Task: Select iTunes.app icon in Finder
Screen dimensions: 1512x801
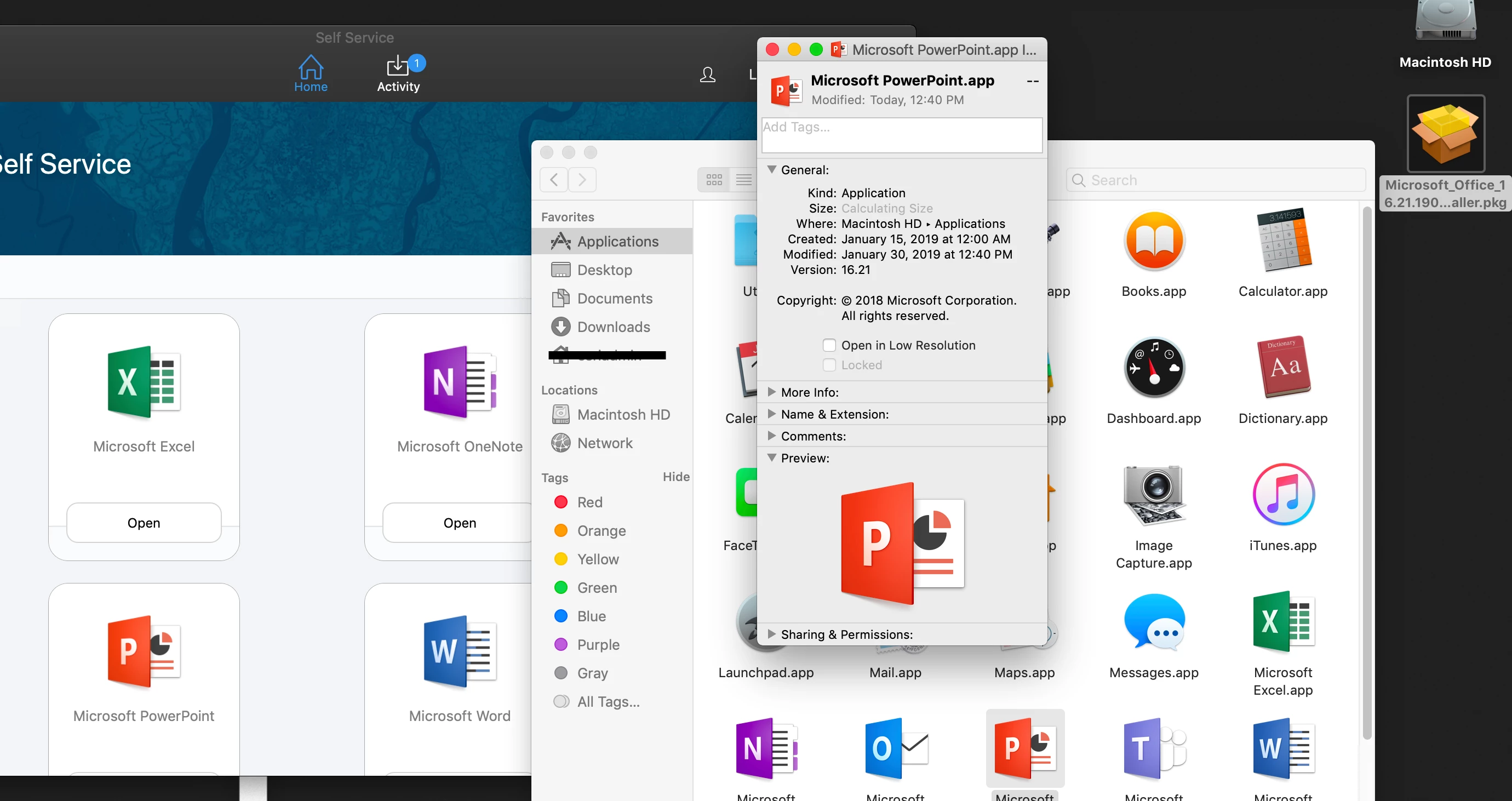Action: (x=1283, y=495)
